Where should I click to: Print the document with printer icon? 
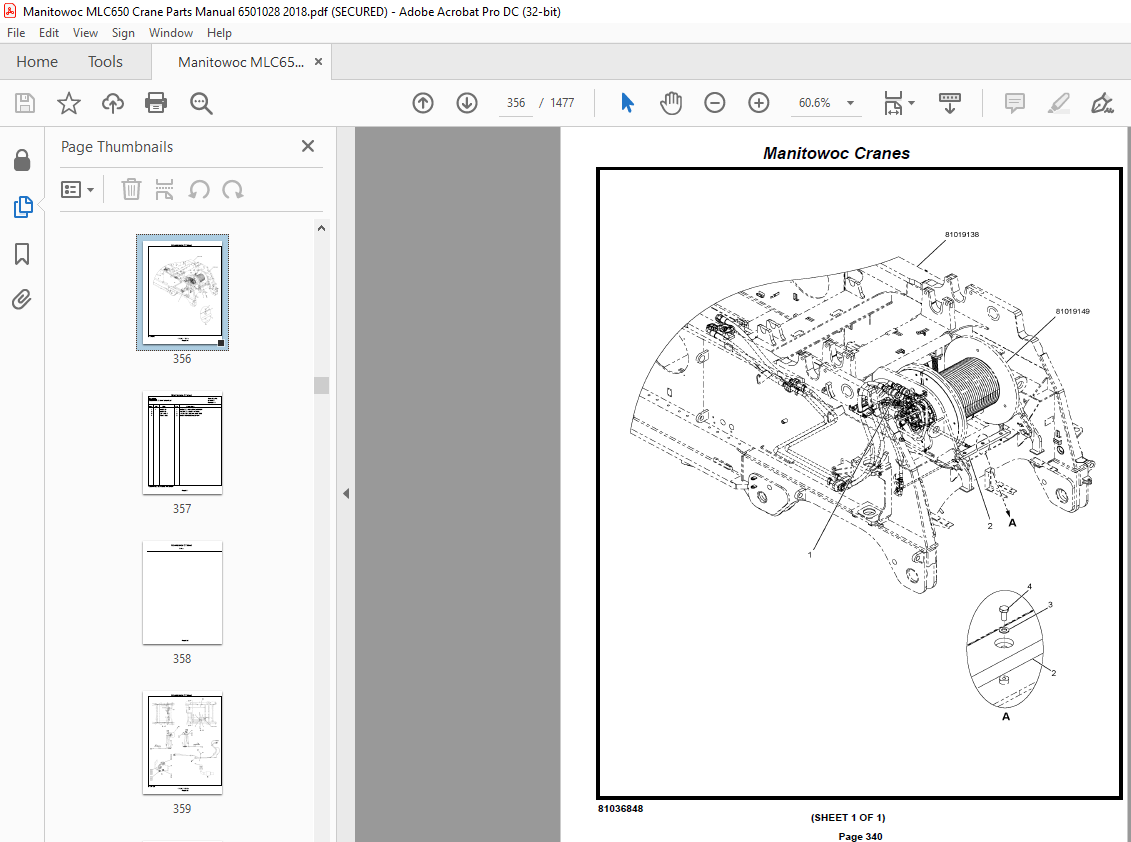156,103
